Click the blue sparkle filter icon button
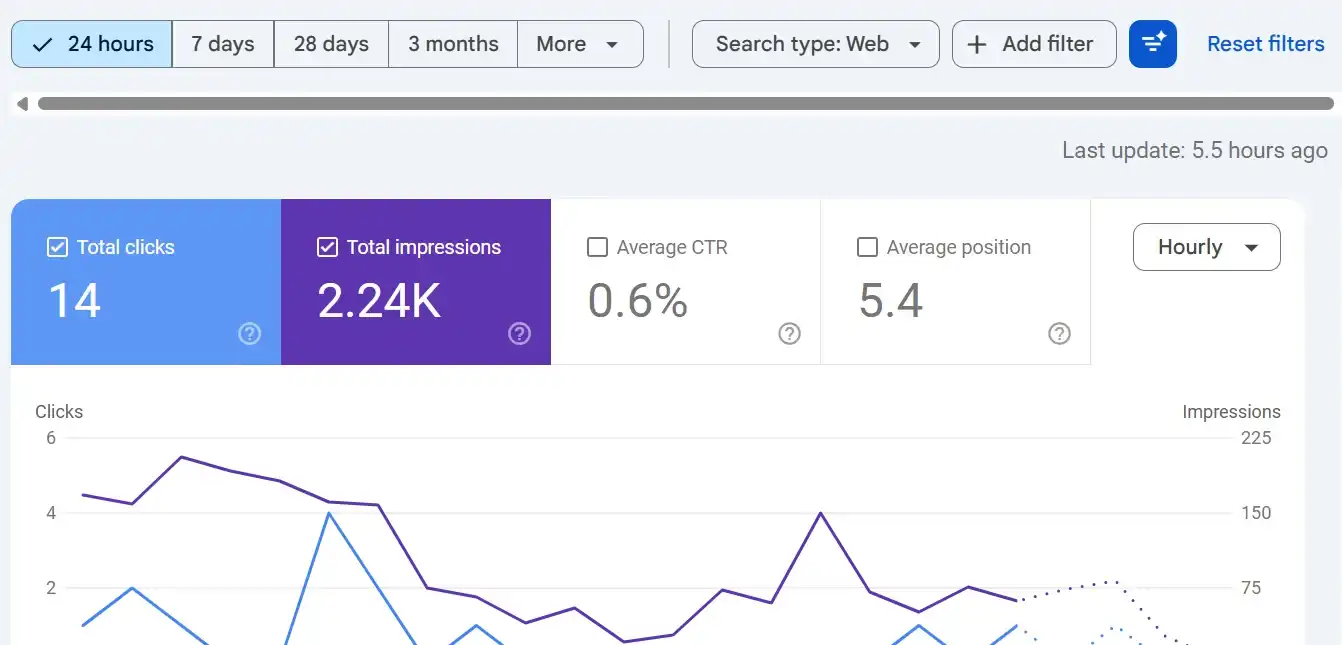 point(1153,44)
